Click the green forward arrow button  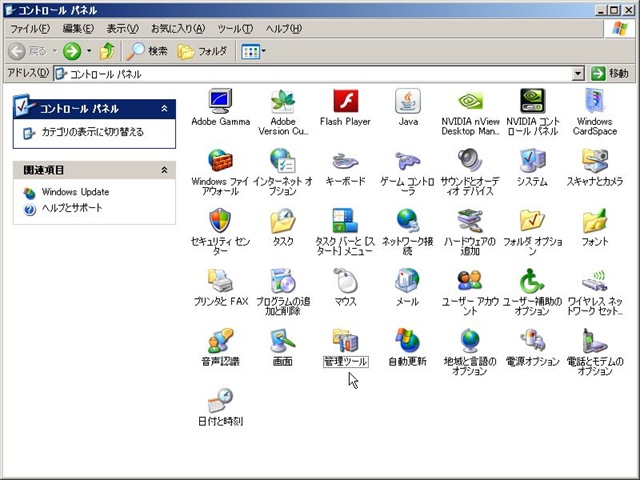tap(72, 51)
